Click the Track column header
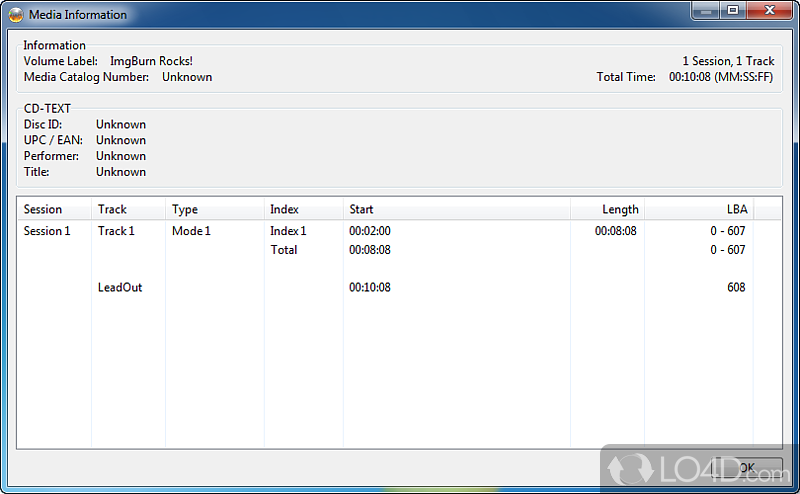Screen dimensions: 800x494 click(128, 209)
